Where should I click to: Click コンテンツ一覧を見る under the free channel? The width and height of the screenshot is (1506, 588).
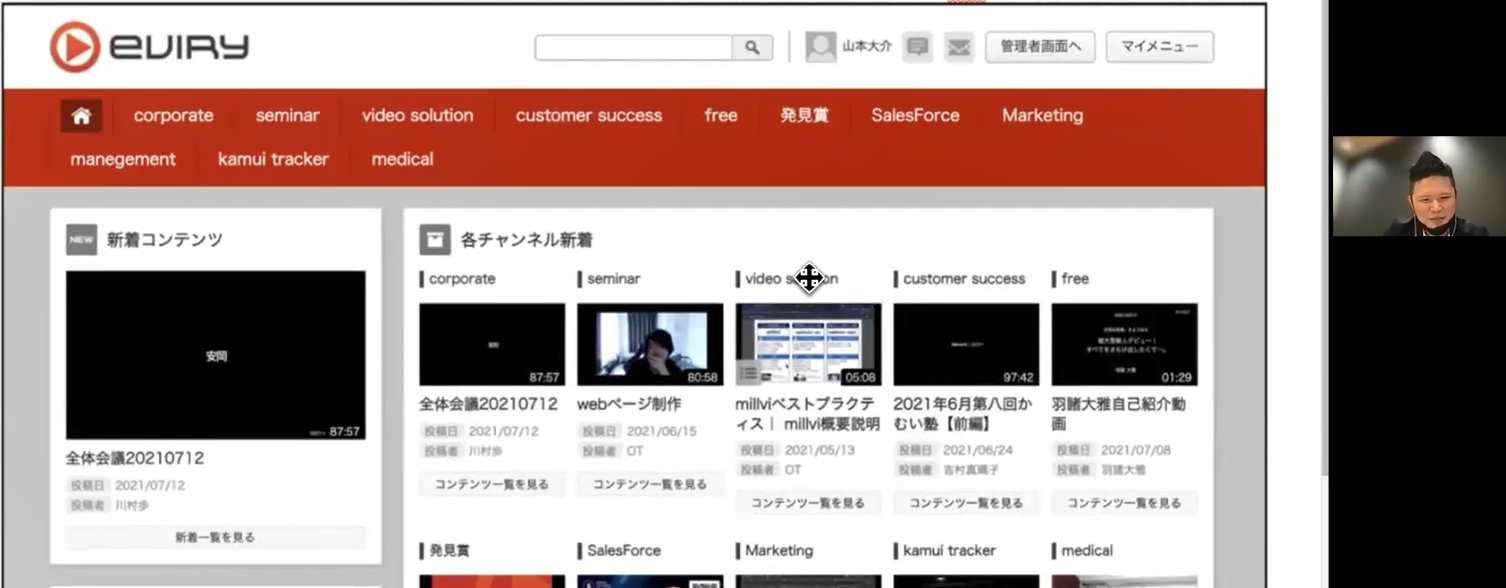(x=1123, y=503)
